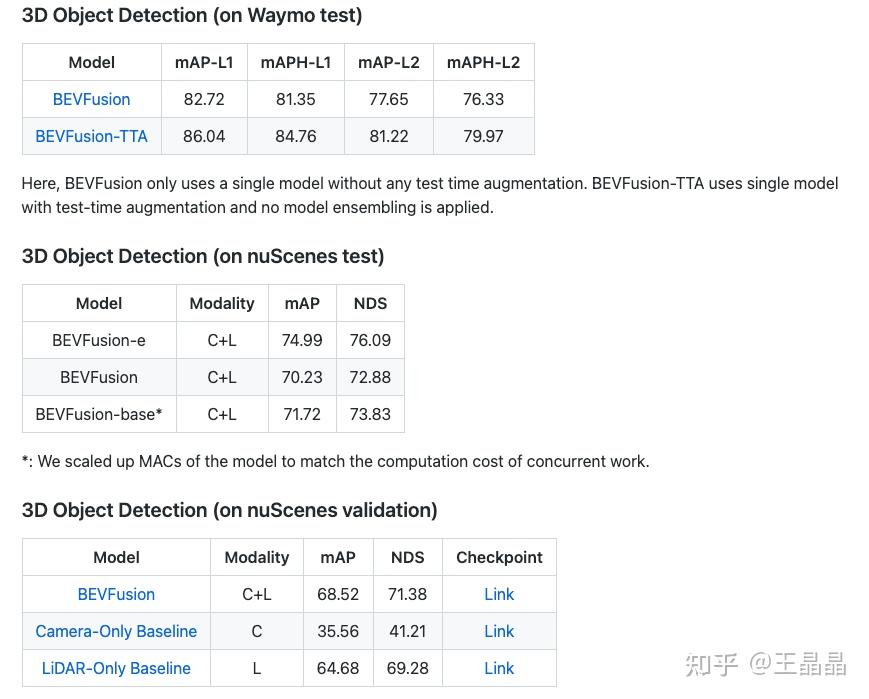
Task: Open the LiDAR-Only Baseline link
Action: [116, 668]
